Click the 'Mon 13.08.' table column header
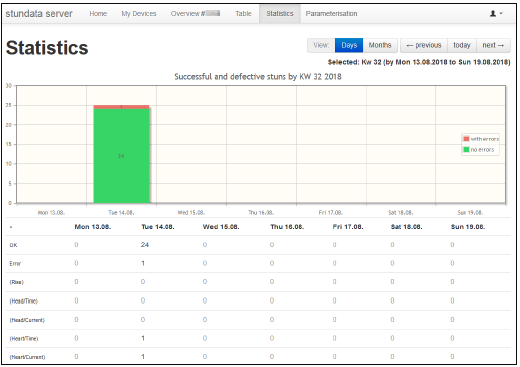 93,227
